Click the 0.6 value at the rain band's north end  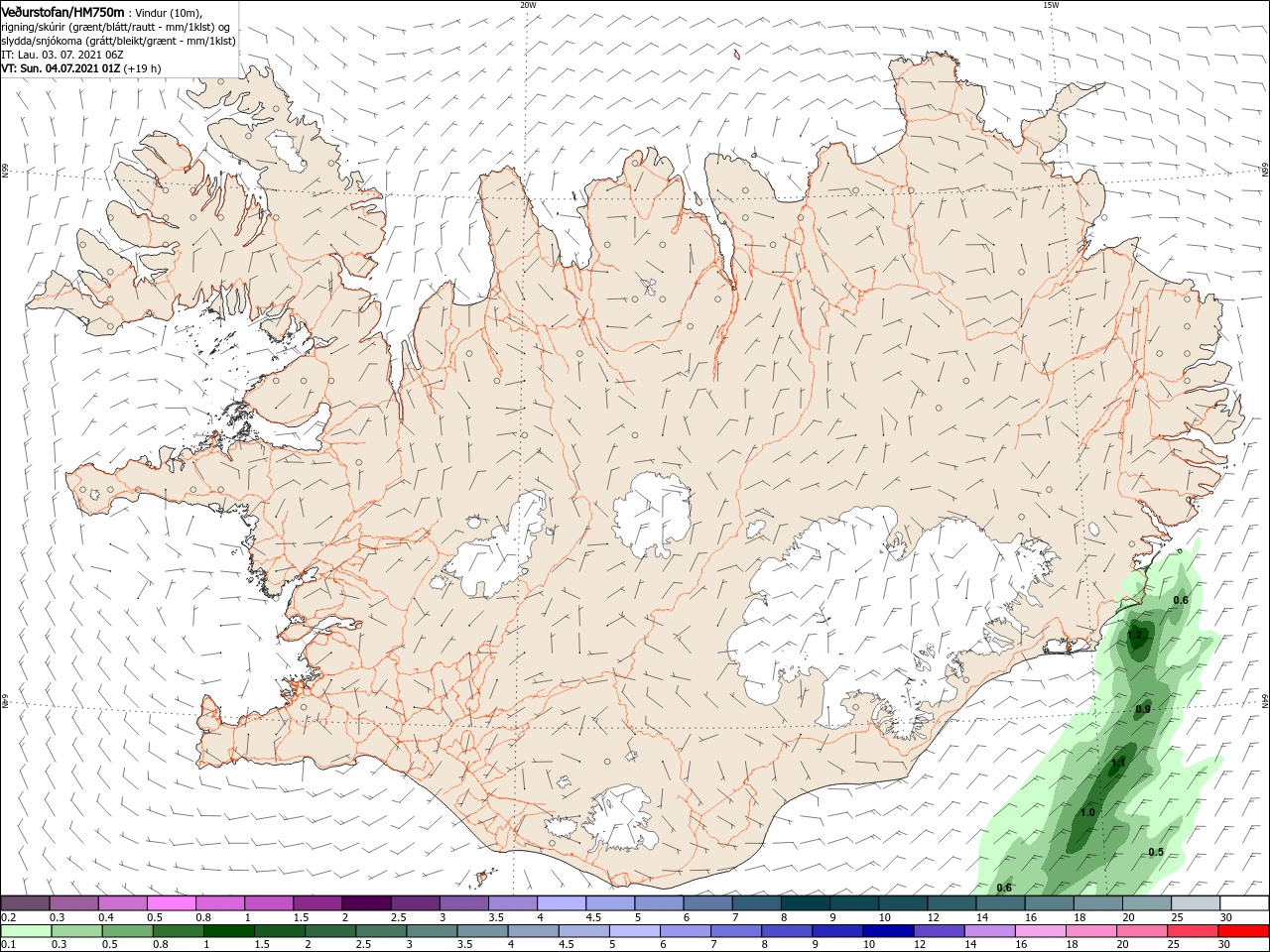(x=1181, y=599)
